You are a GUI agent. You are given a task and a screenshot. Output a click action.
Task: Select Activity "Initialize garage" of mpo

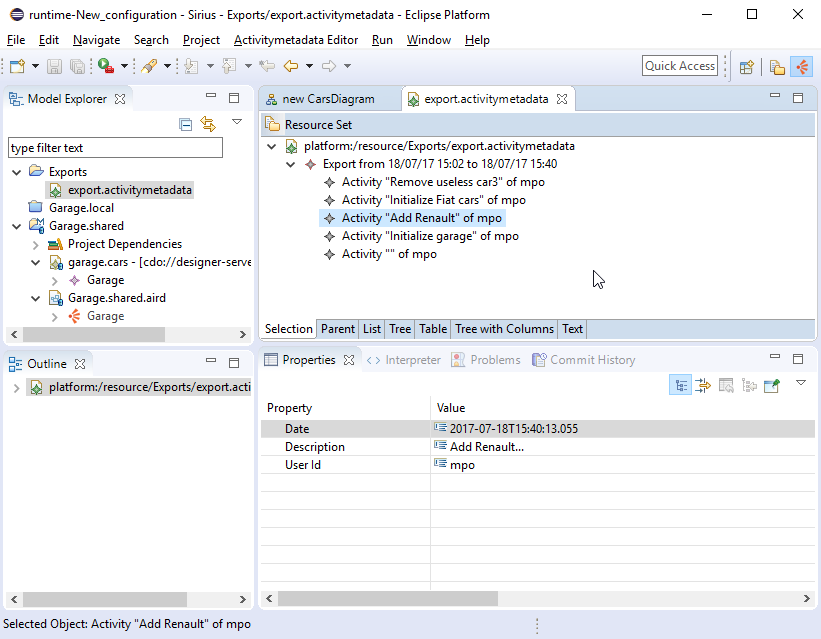tap(429, 236)
